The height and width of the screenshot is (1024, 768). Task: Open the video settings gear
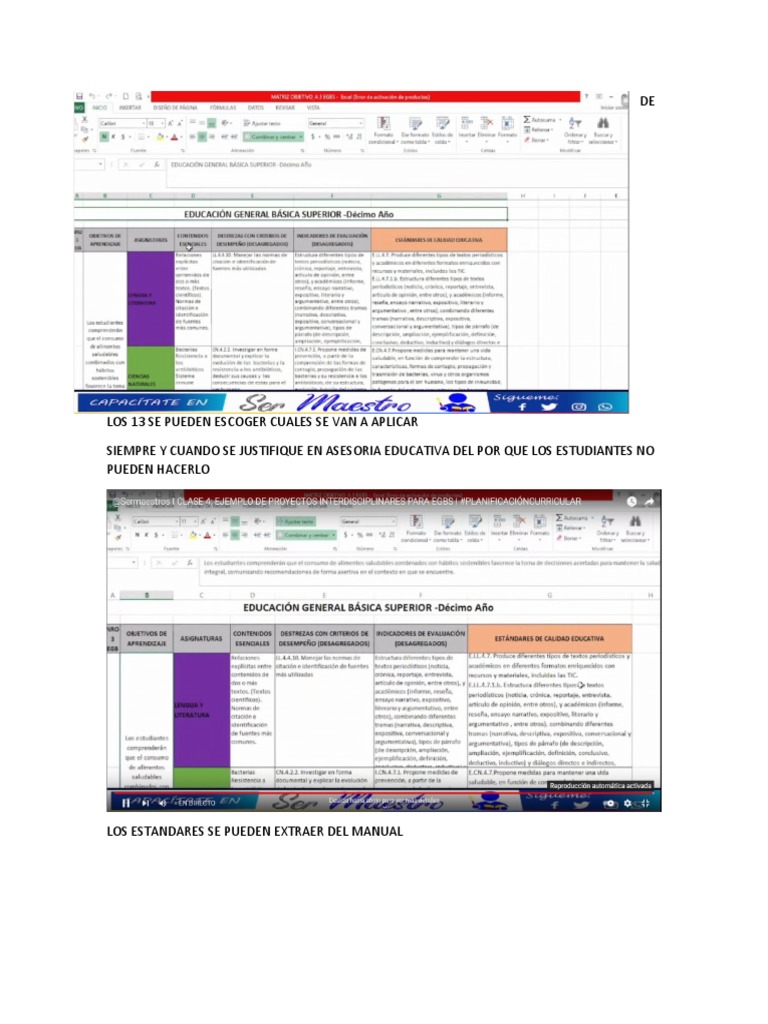(x=628, y=803)
